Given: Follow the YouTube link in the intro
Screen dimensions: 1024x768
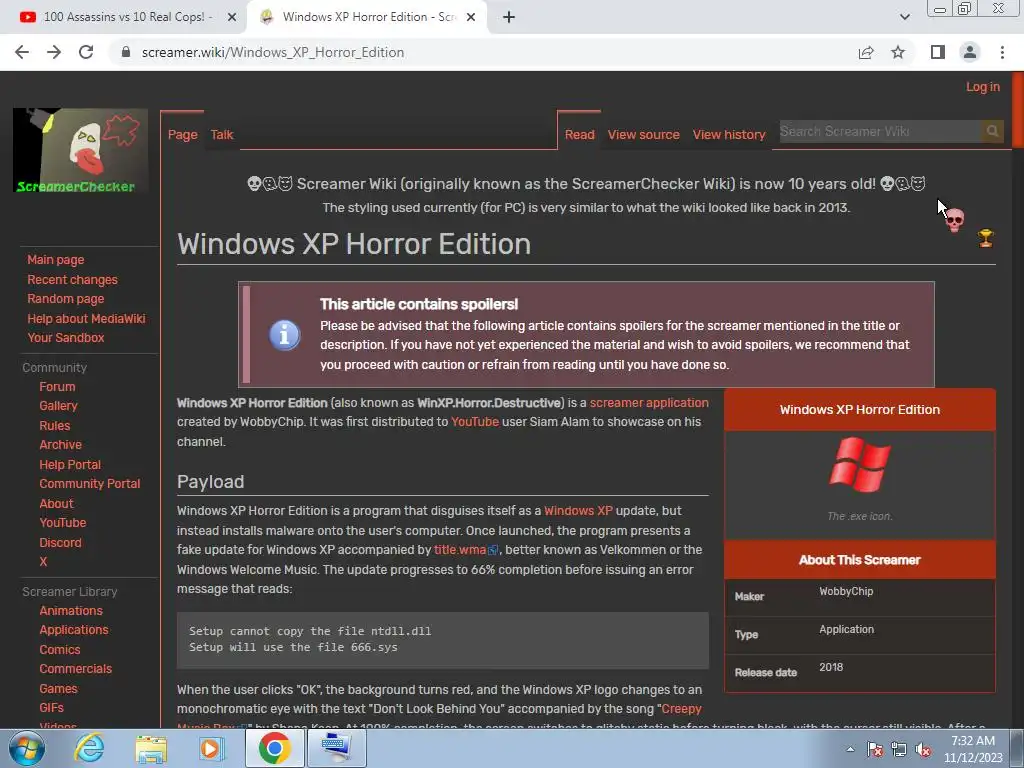Looking at the screenshot, I should click(475, 422).
